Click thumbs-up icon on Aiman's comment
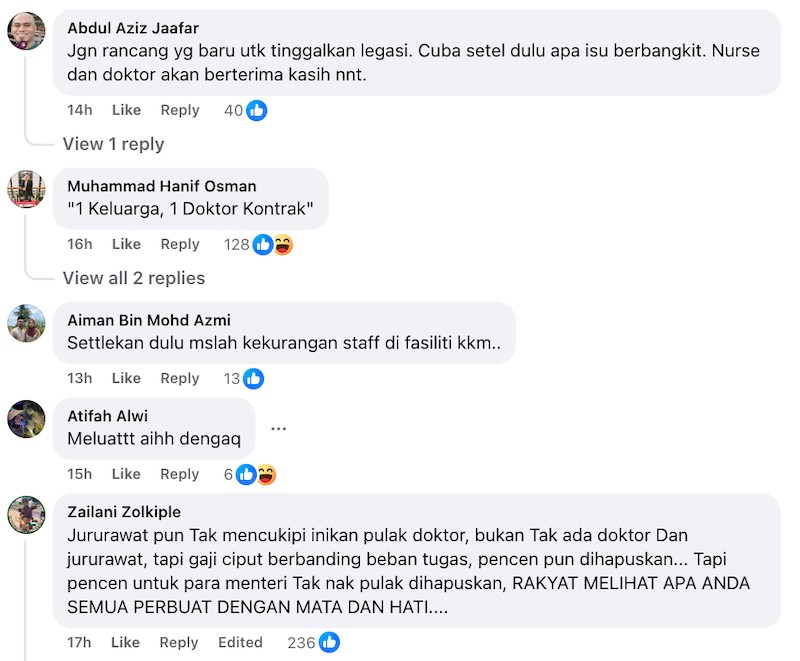The height and width of the screenshot is (661, 800). coord(254,378)
